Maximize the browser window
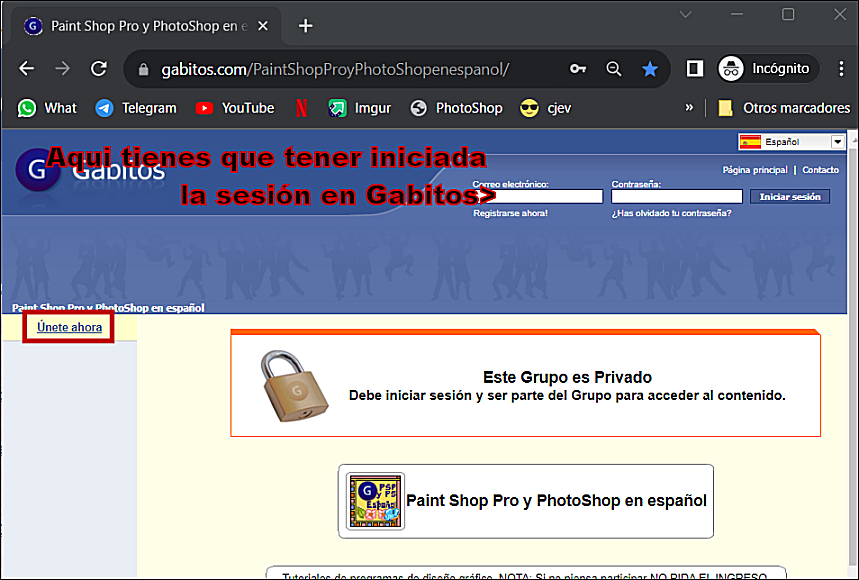Viewport: 859px width, 580px height. tap(788, 14)
